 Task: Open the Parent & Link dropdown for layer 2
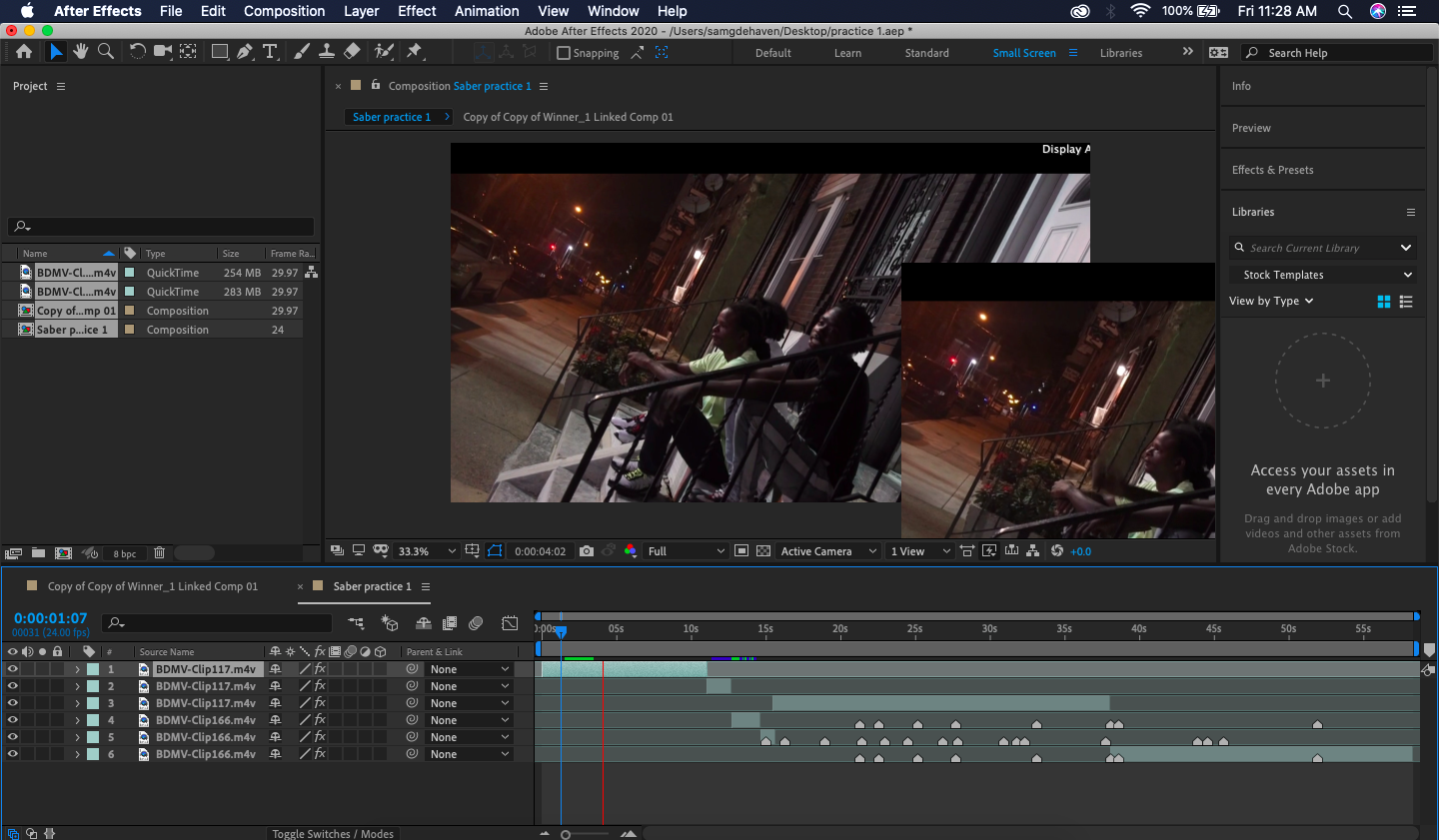point(469,685)
